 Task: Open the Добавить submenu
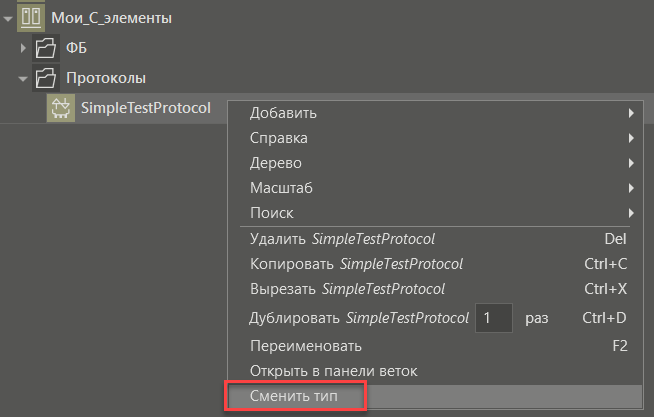435,113
